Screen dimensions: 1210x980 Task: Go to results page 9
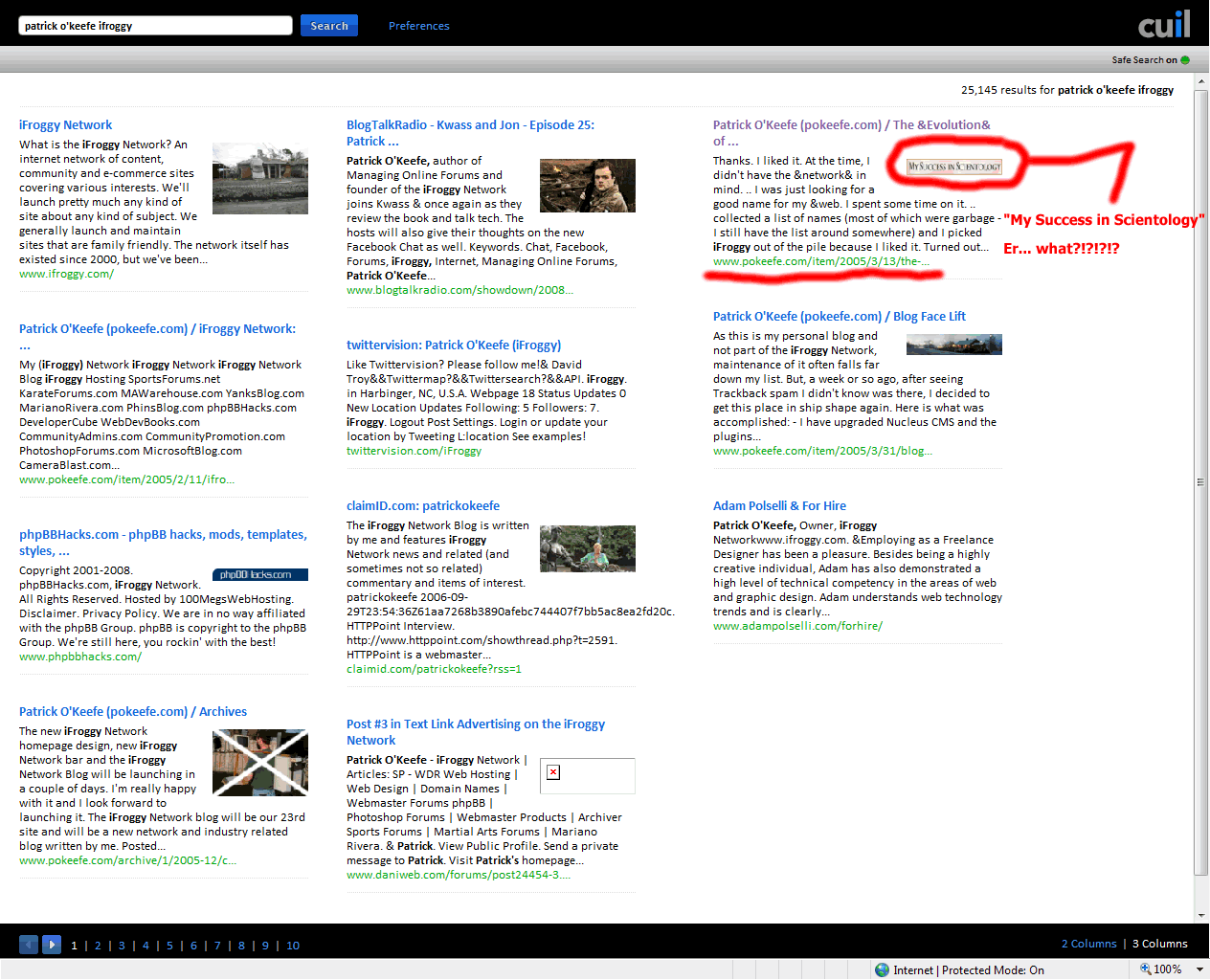[265, 946]
